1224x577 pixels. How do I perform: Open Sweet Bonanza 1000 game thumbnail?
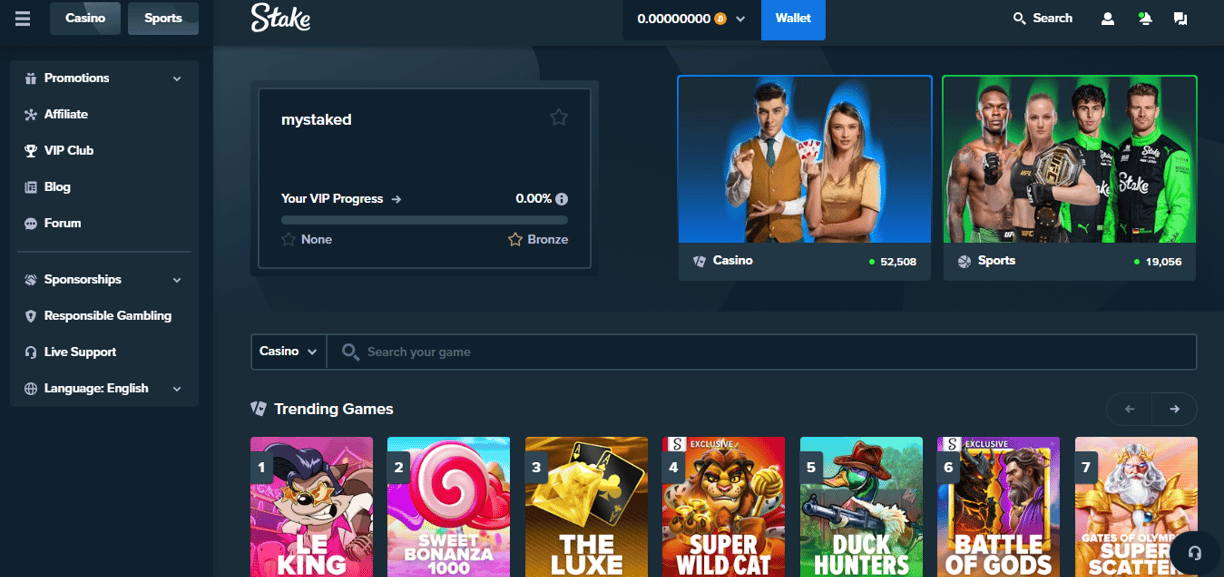(x=449, y=507)
